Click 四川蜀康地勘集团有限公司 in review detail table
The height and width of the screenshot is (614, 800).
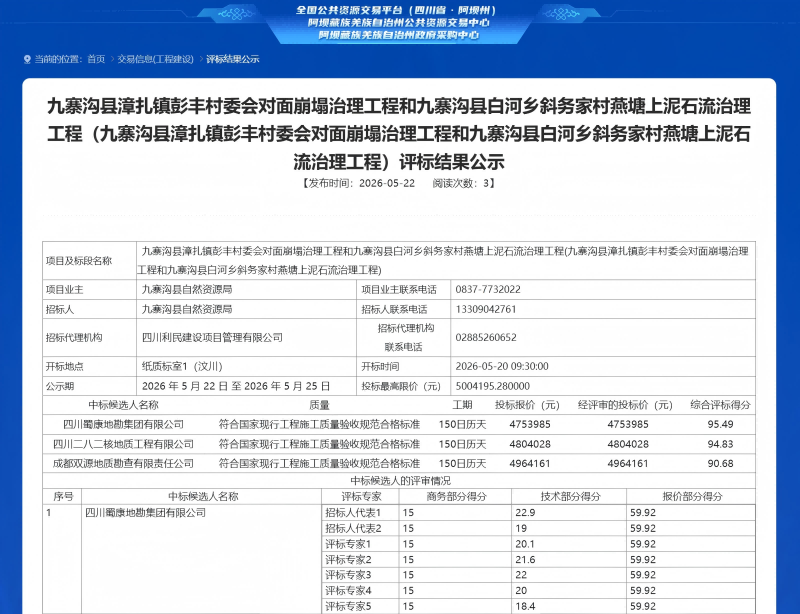pos(145,512)
